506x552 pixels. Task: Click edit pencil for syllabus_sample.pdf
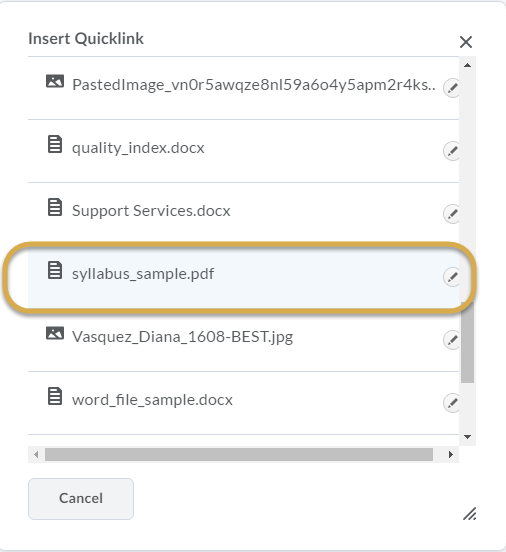pyautogui.click(x=451, y=277)
